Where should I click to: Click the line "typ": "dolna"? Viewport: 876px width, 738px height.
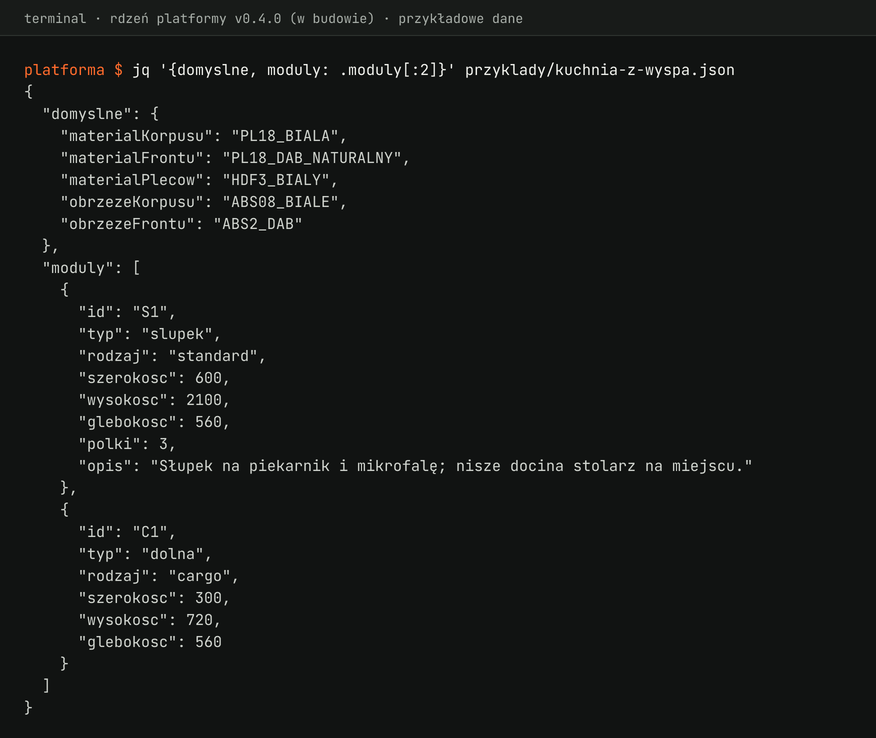pos(145,554)
